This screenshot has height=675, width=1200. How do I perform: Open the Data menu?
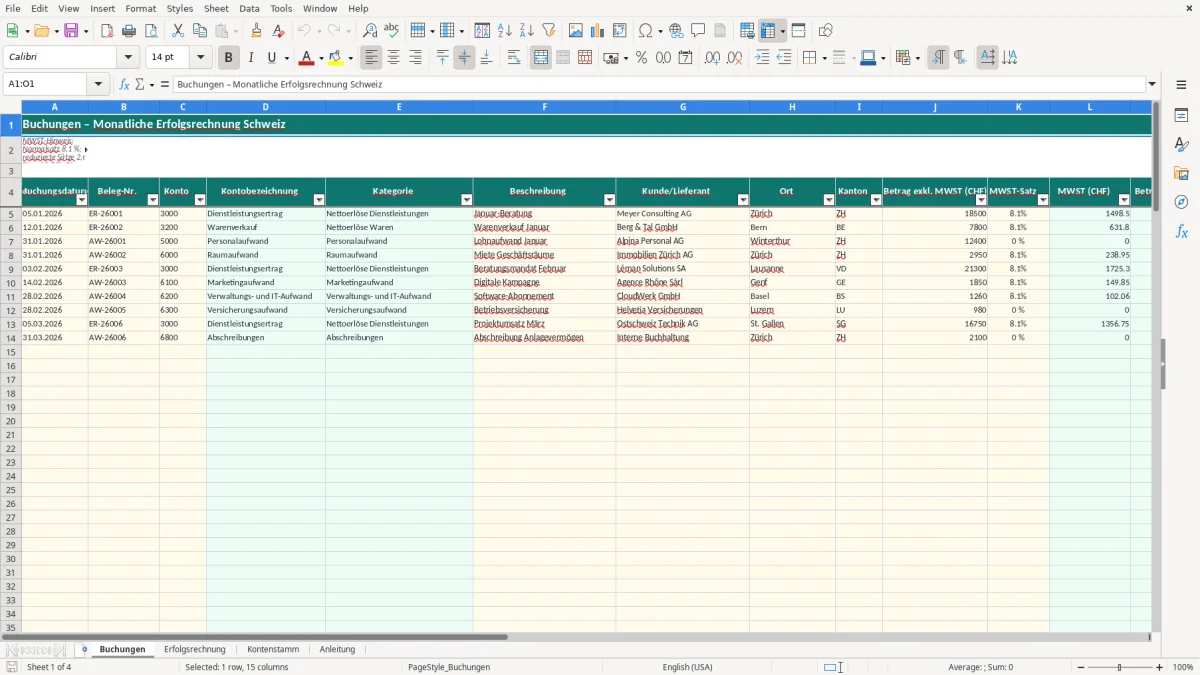249,8
